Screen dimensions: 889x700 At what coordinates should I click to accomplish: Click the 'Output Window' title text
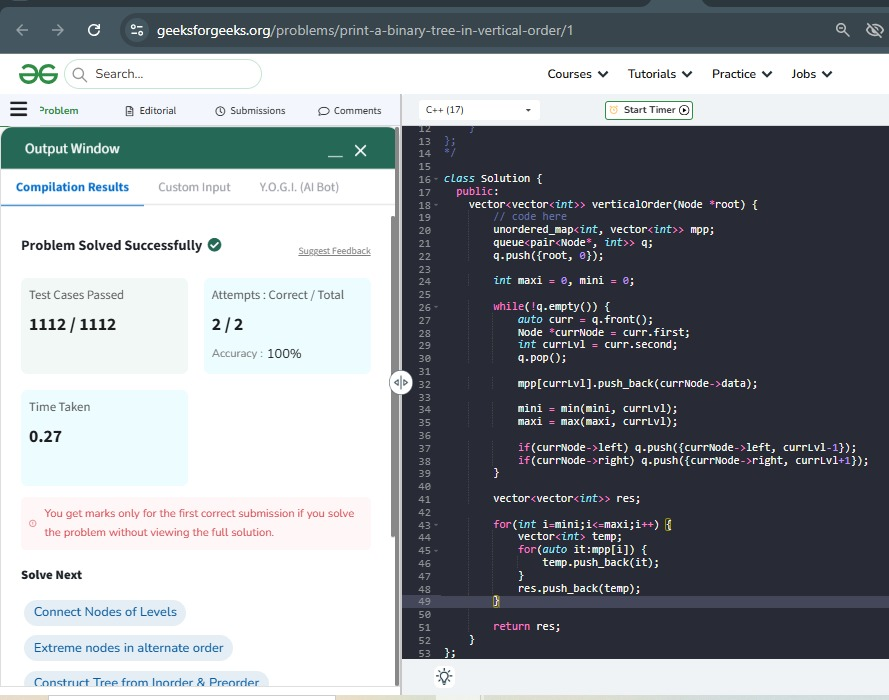pos(72,149)
